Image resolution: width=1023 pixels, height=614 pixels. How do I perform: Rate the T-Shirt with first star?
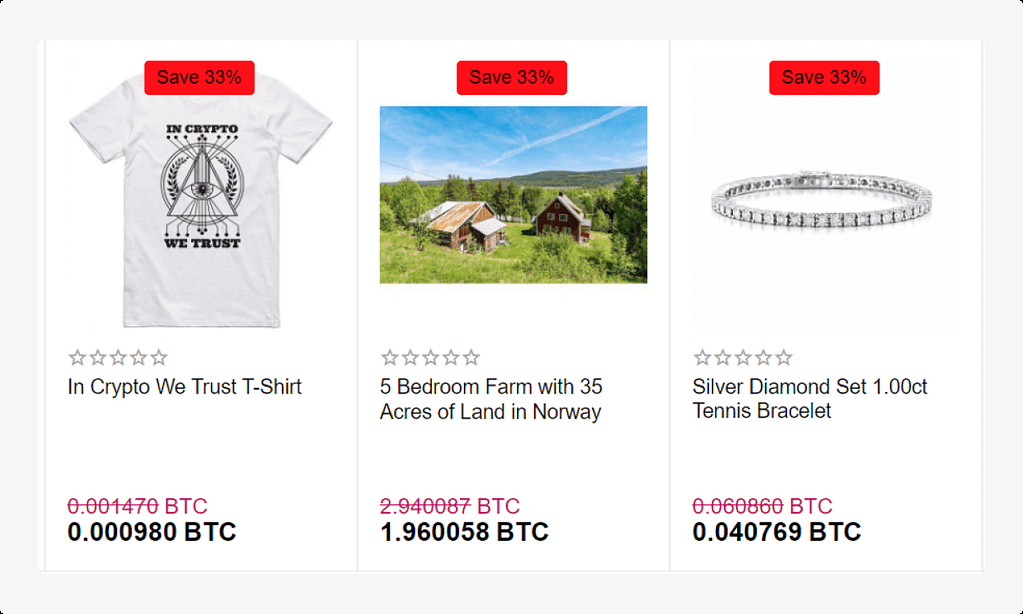[77, 358]
